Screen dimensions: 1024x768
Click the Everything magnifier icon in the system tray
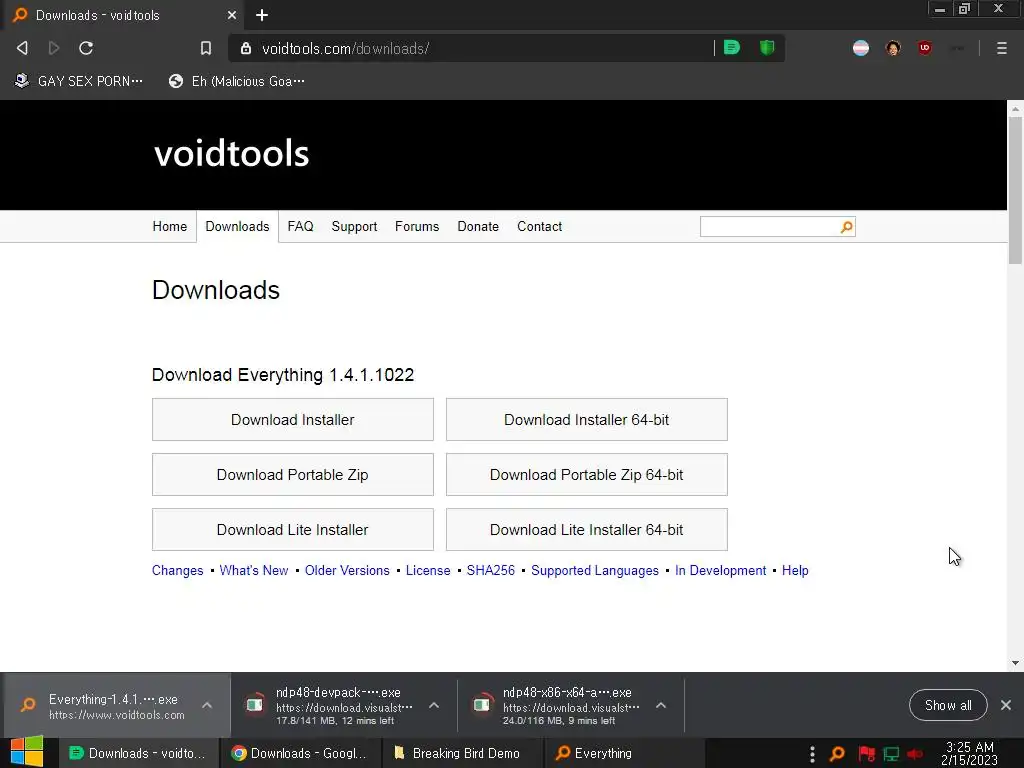[837, 754]
